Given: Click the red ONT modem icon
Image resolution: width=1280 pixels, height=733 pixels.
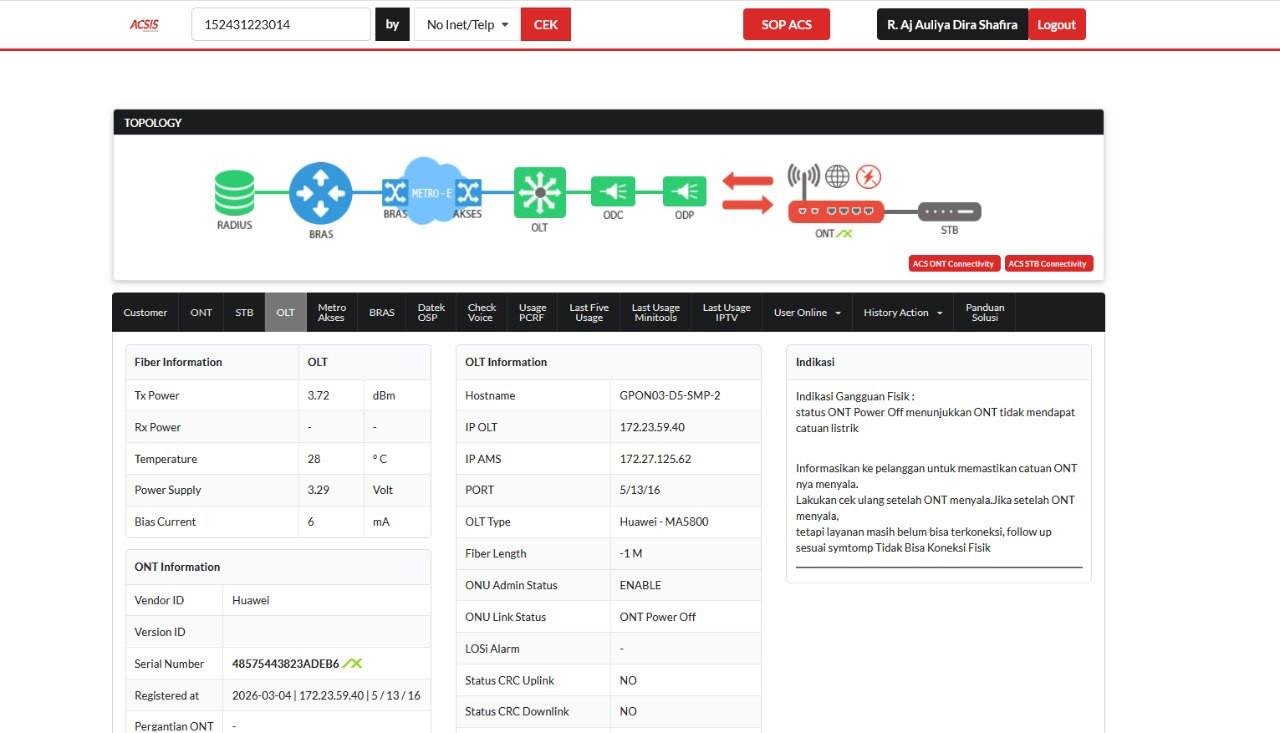Looking at the screenshot, I should (836, 212).
